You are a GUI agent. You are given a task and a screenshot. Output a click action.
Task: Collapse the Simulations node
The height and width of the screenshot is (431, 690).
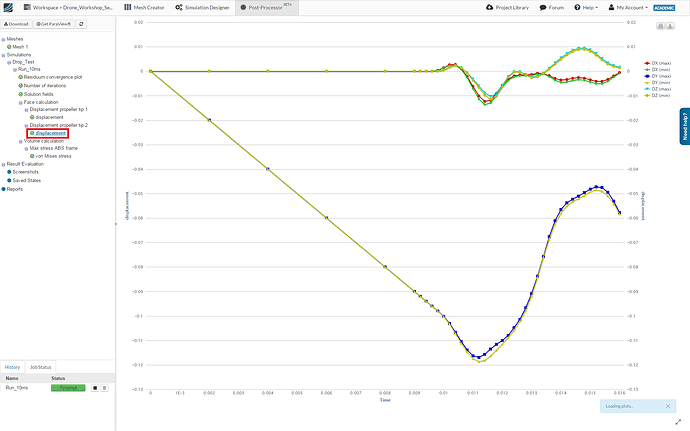3,55
